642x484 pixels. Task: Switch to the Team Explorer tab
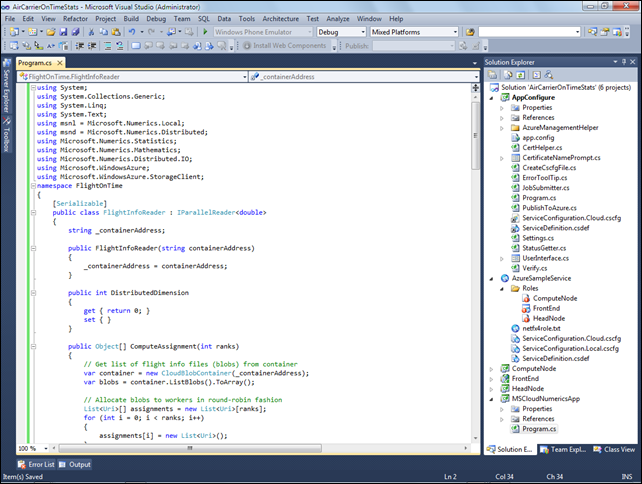pos(563,450)
